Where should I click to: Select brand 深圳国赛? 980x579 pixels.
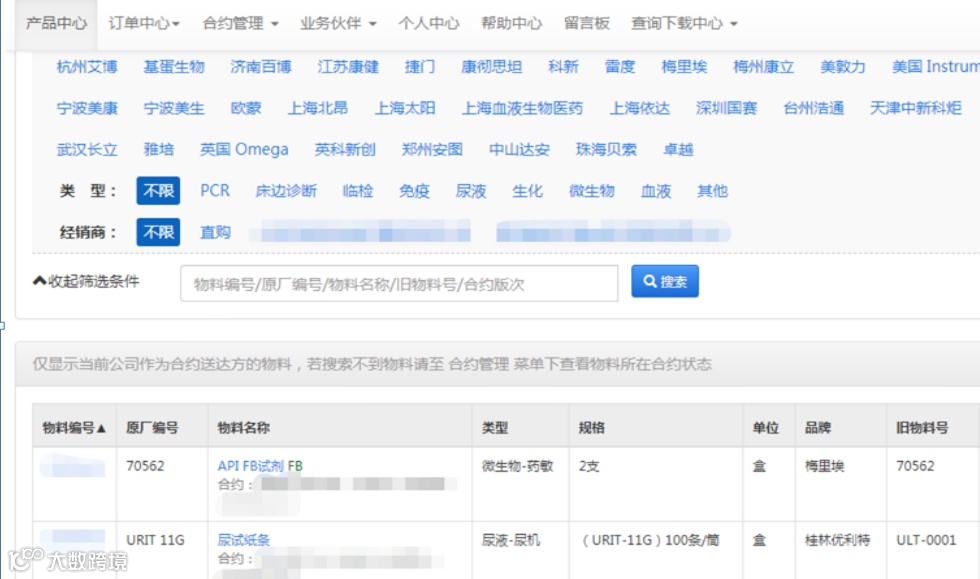[x=727, y=108]
